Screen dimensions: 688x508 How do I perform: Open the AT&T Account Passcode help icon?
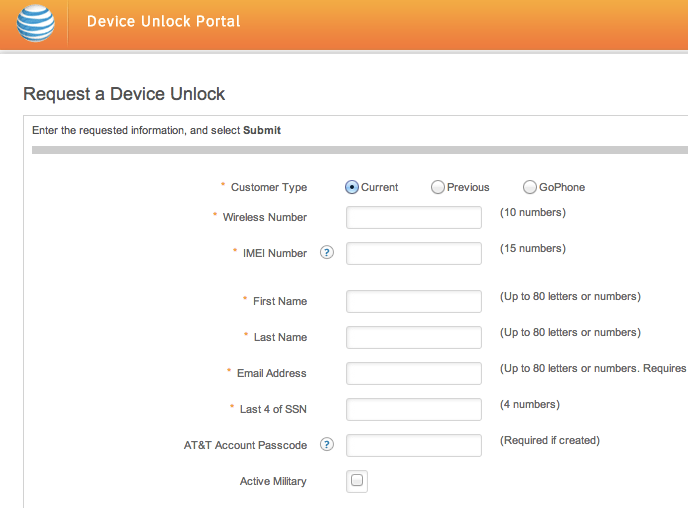tap(326, 445)
